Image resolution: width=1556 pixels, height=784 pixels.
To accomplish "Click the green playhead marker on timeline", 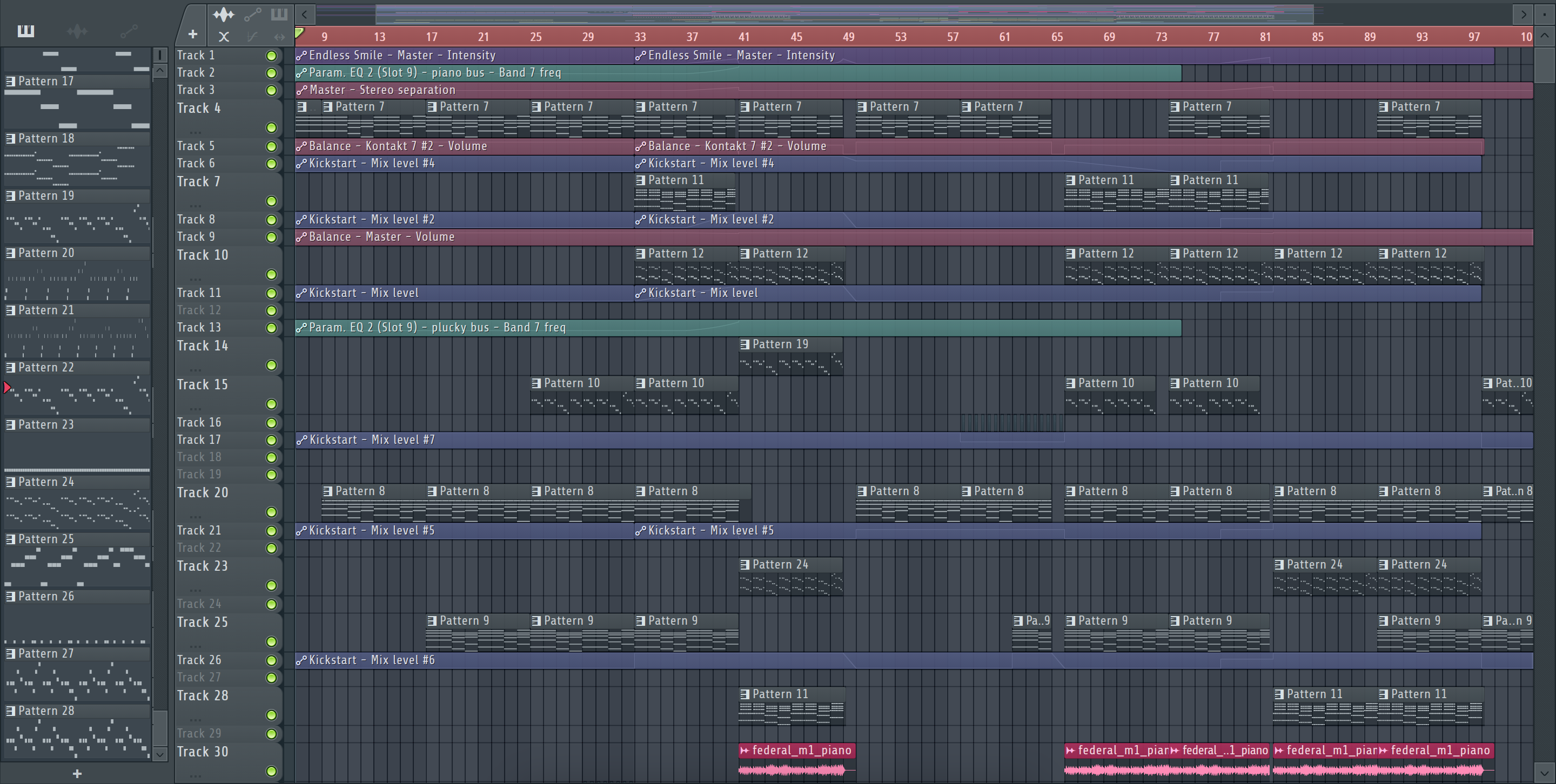I will pyautogui.click(x=300, y=33).
